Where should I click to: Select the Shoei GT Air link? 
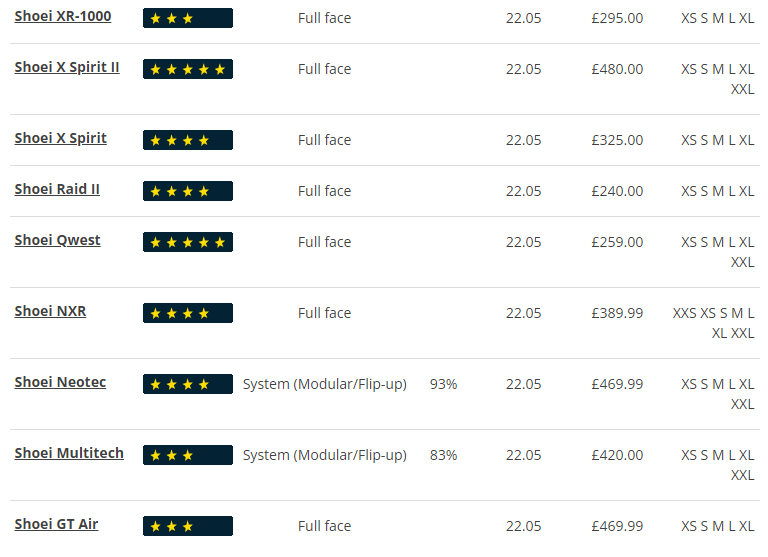pos(56,525)
